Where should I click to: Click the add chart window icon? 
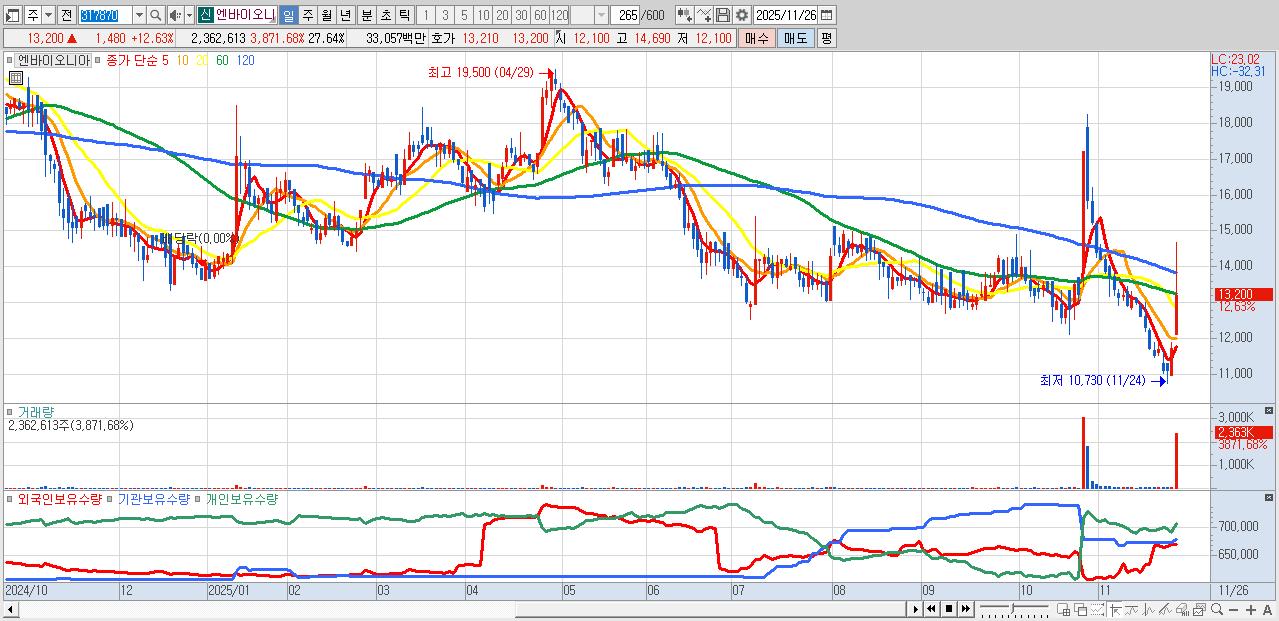(1063, 610)
